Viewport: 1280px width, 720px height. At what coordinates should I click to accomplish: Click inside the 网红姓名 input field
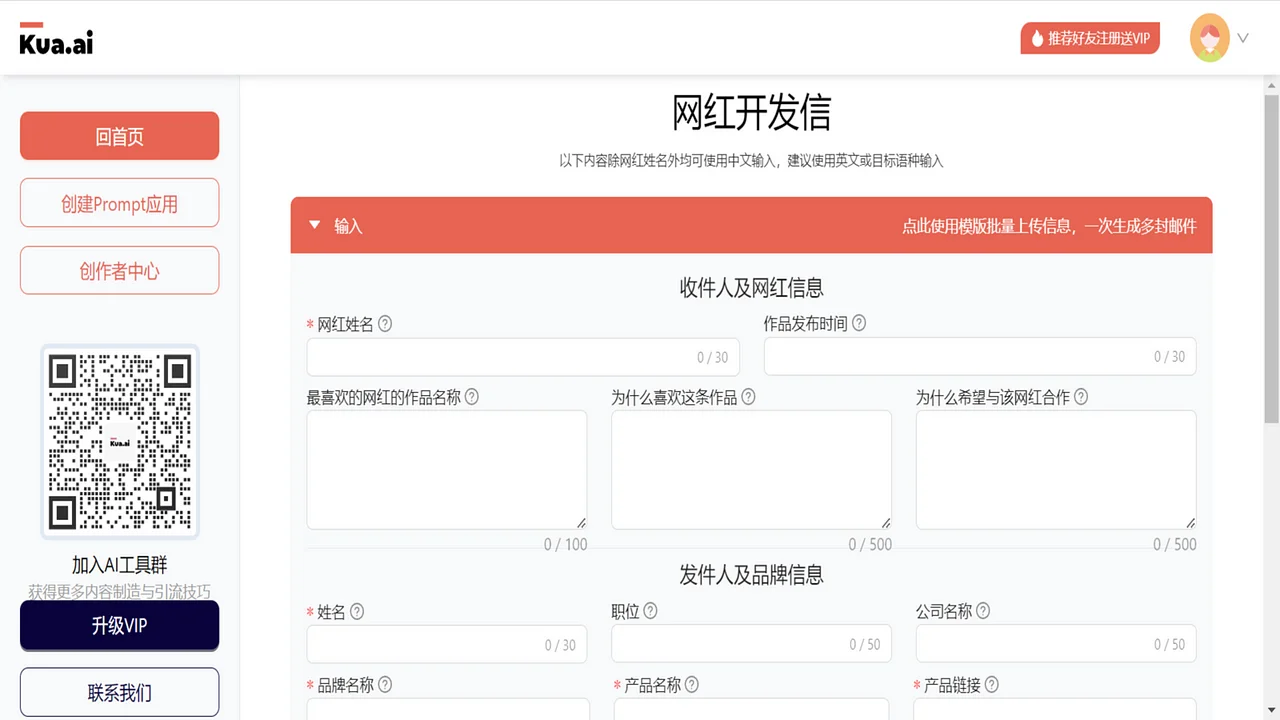tap(522, 356)
